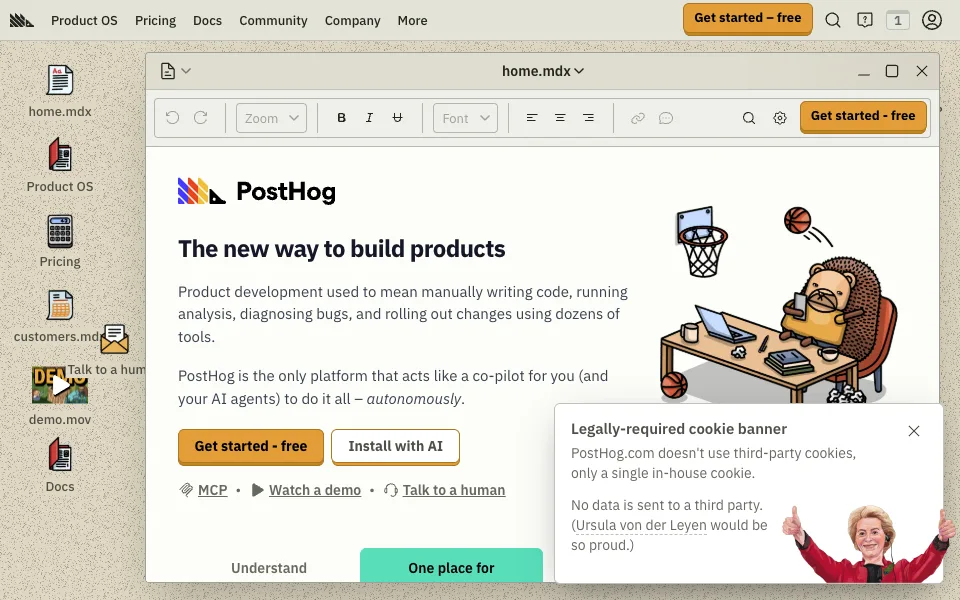This screenshot has width=960, height=600.
Task: Open the Font dropdown
Action: 465,118
